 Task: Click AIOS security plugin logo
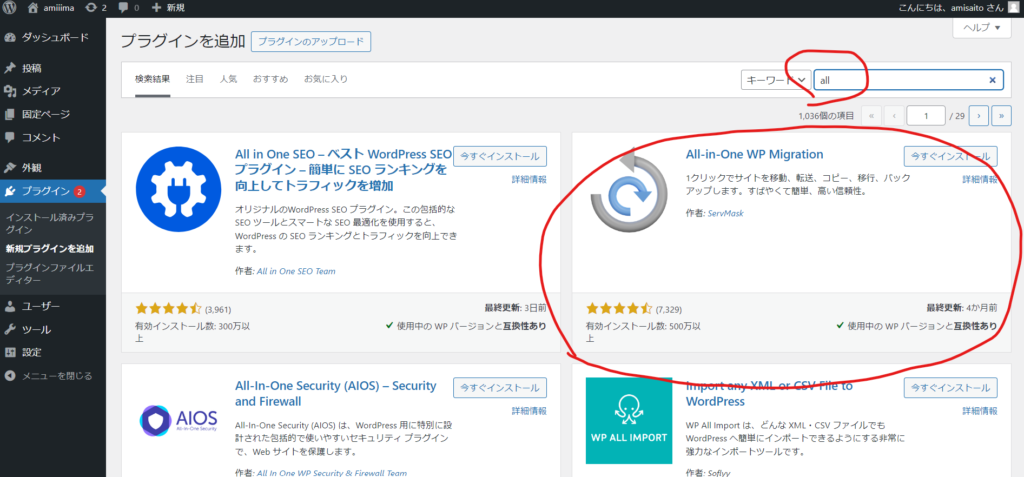pos(178,421)
